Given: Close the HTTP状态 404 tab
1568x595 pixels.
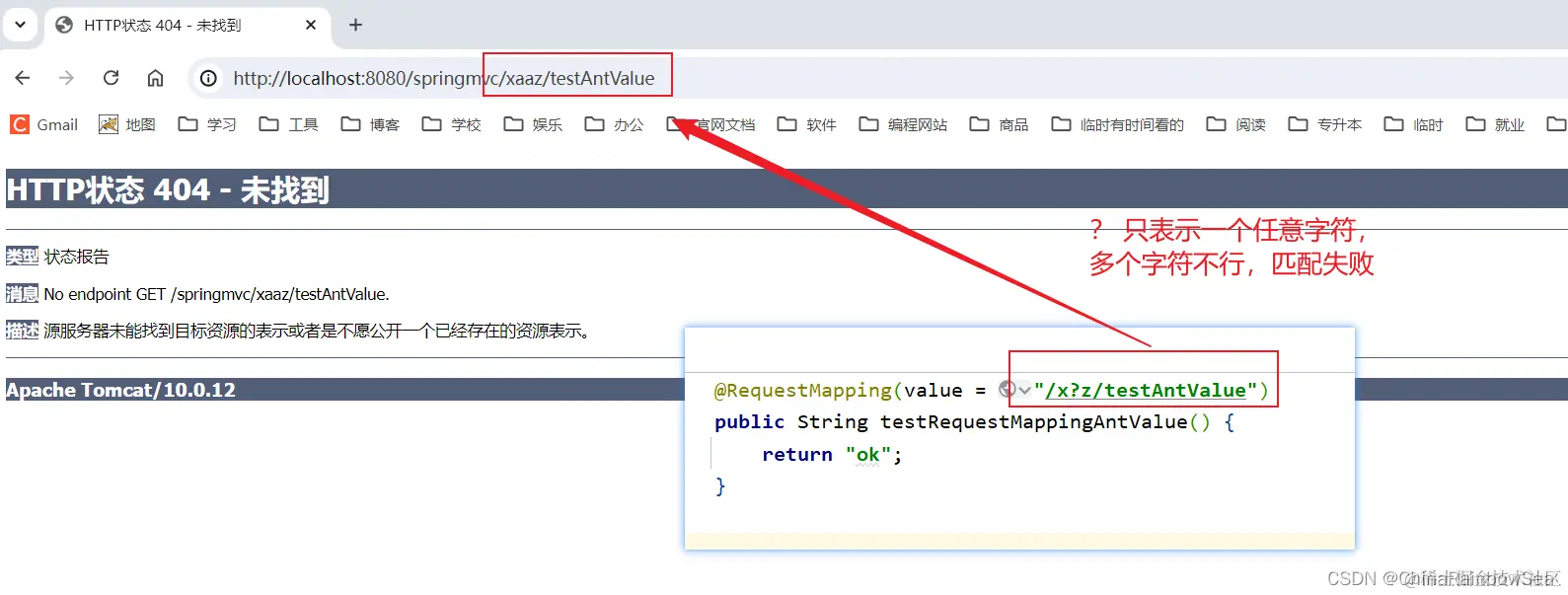Looking at the screenshot, I should (311, 25).
